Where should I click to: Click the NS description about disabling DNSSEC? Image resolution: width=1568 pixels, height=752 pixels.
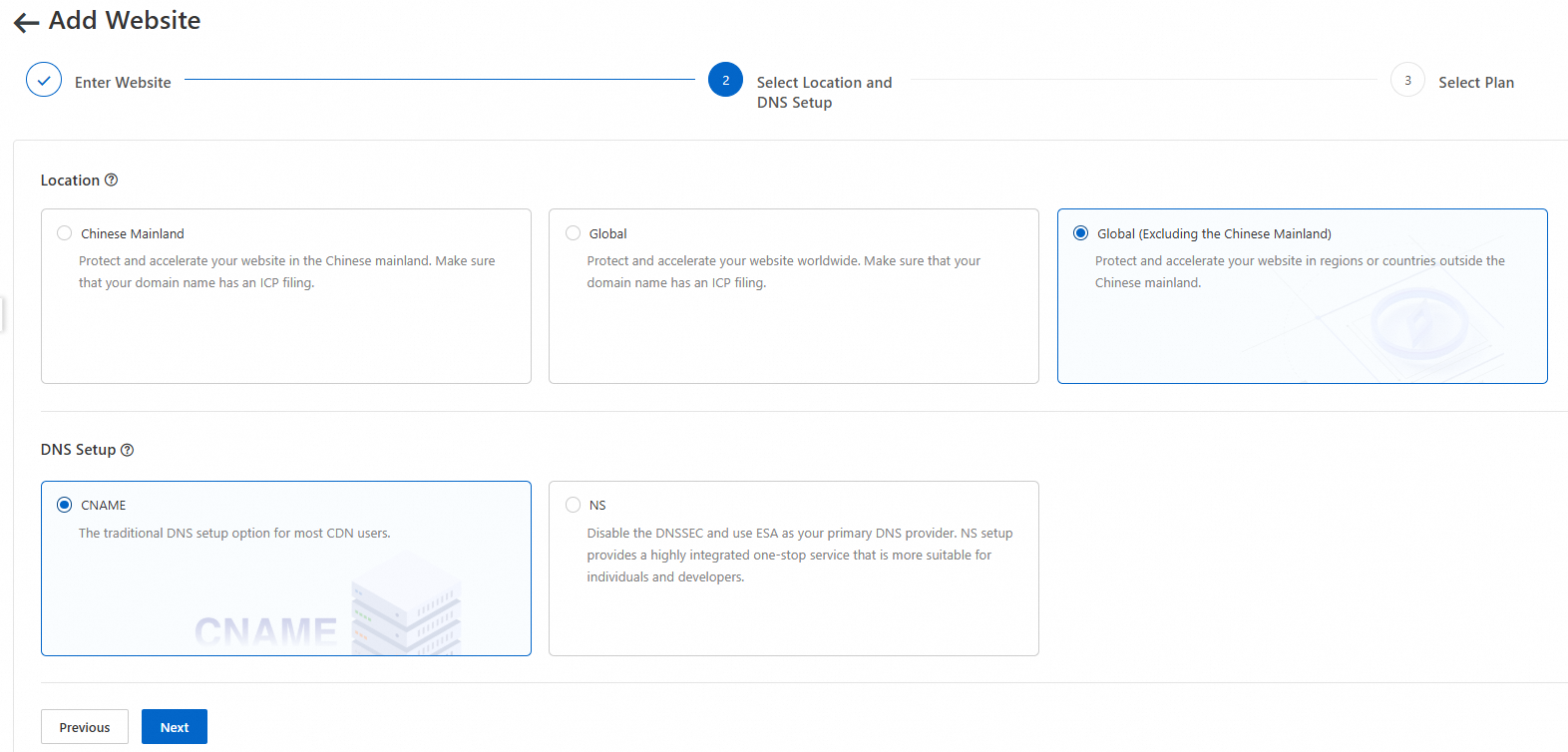click(x=800, y=556)
